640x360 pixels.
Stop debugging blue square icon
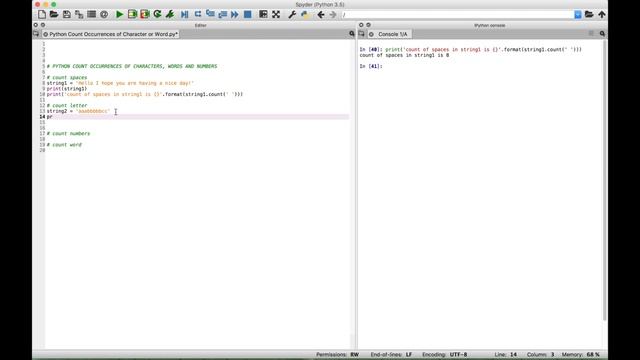point(247,14)
